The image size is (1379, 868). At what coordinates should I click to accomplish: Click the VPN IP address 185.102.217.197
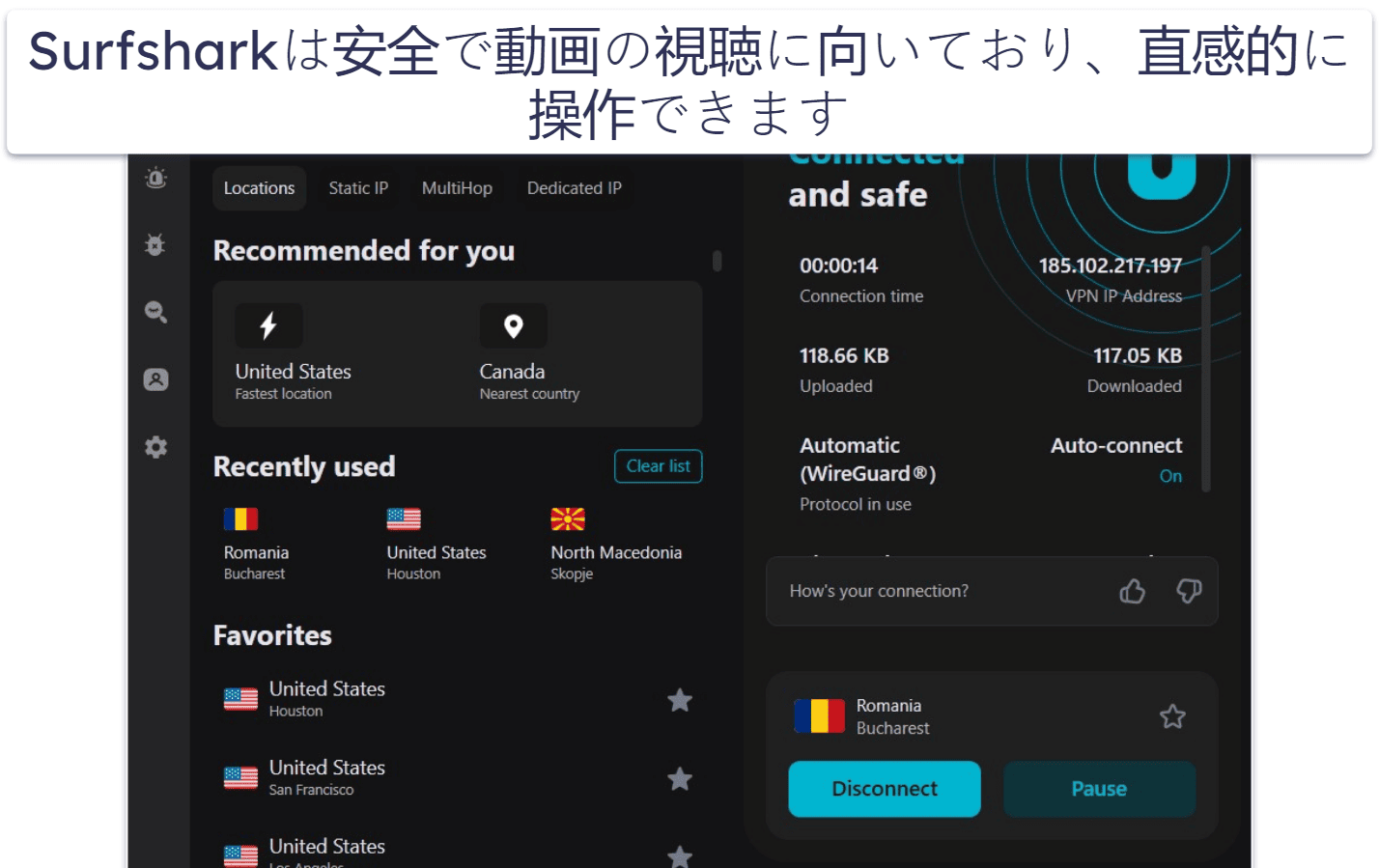coord(1110,266)
